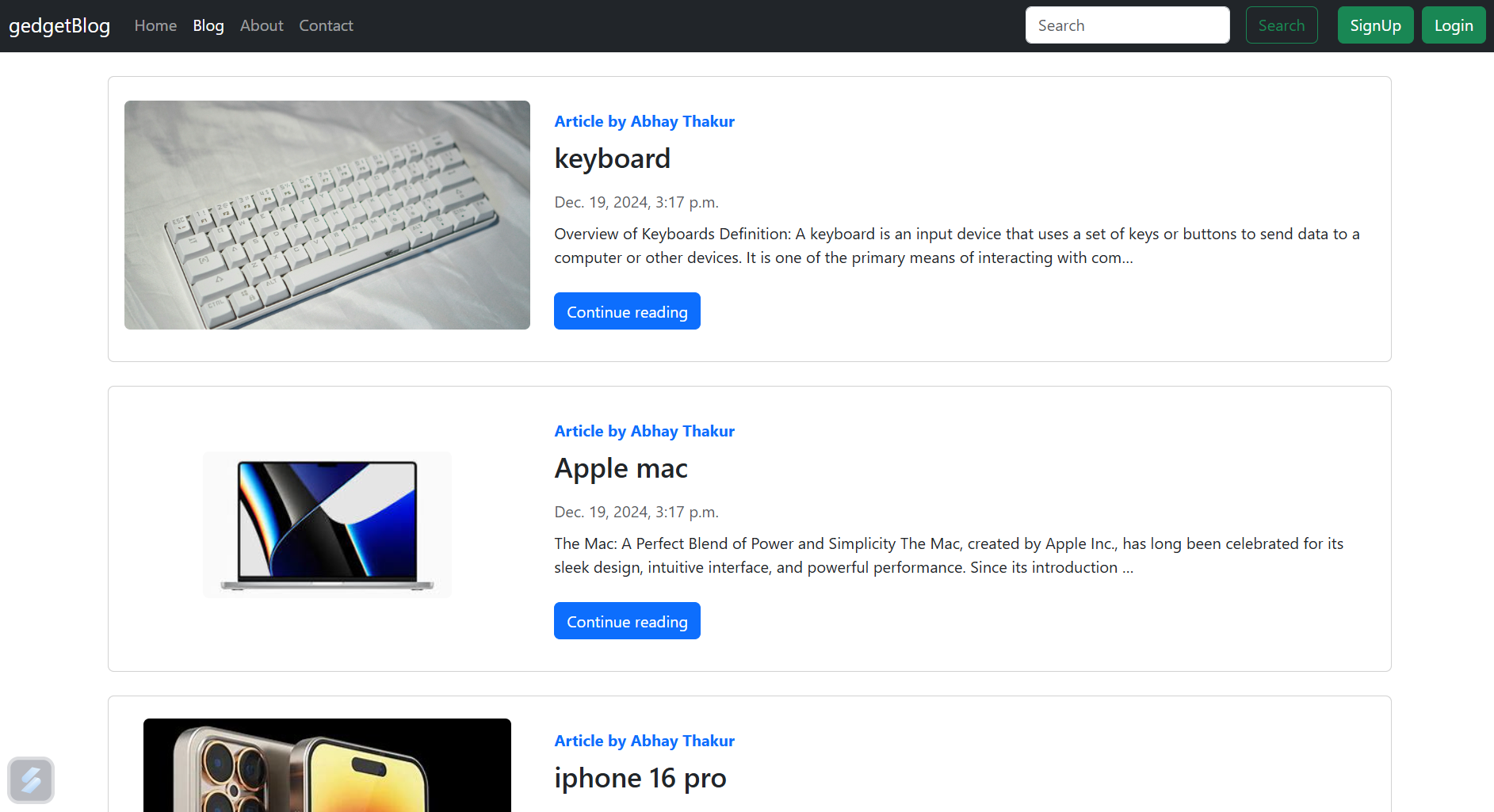Open the Contact nav link
Viewport: 1494px width, 812px height.
[326, 25]
